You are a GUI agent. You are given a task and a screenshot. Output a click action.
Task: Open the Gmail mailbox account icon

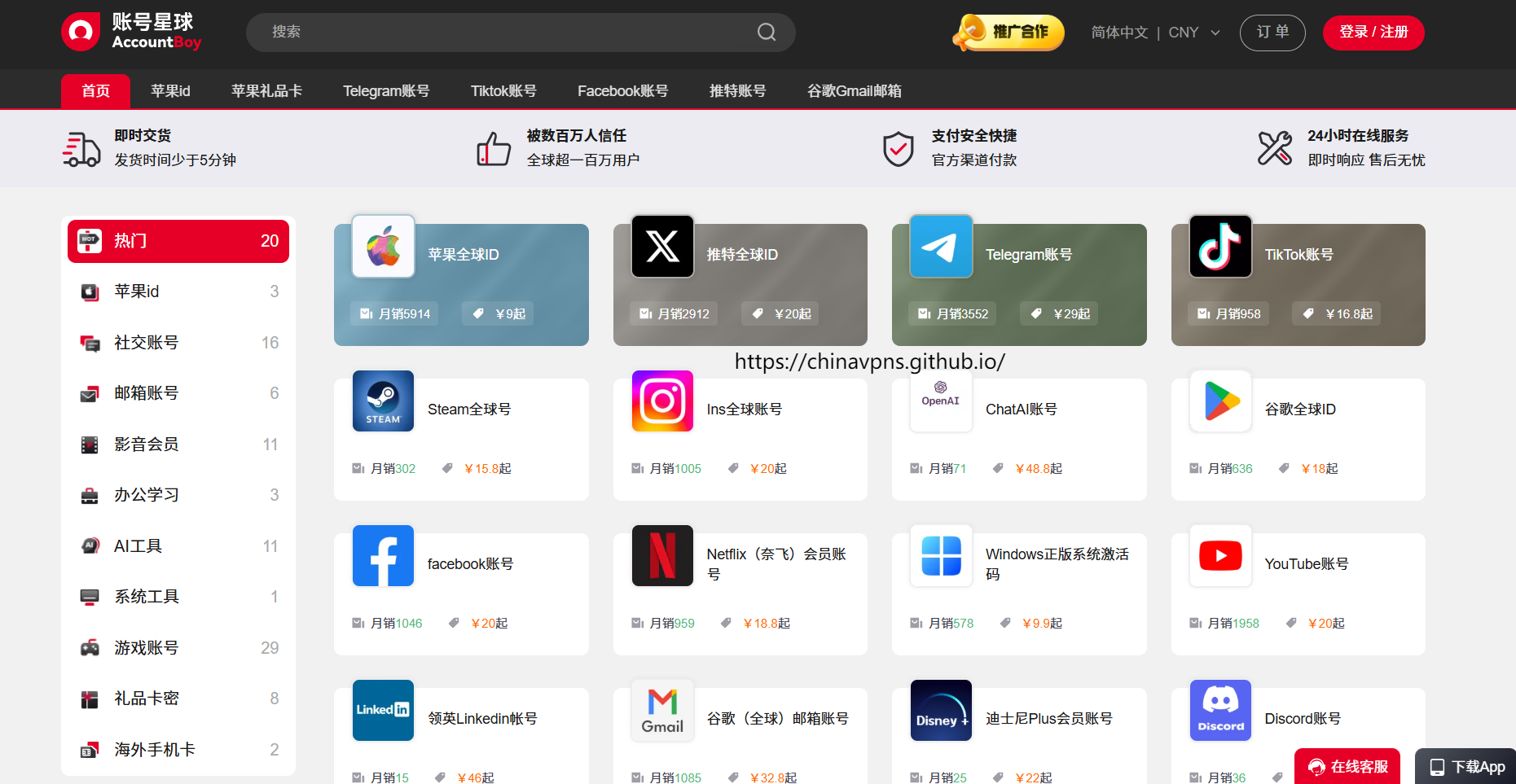tap(663, 710)
